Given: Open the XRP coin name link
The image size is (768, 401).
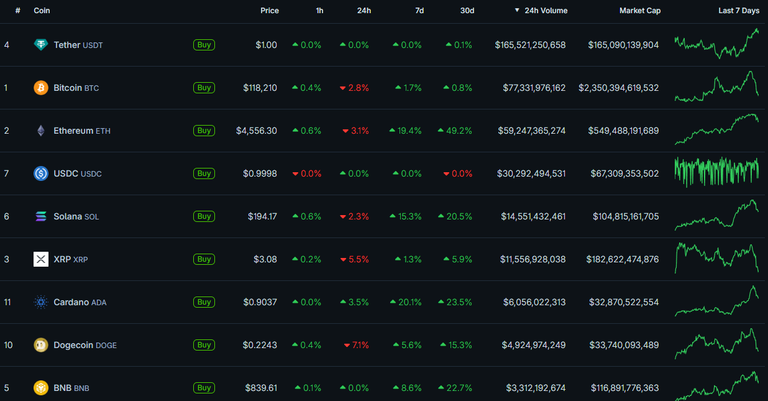Looking at the screenshot, I should click(x=71, y=259).
